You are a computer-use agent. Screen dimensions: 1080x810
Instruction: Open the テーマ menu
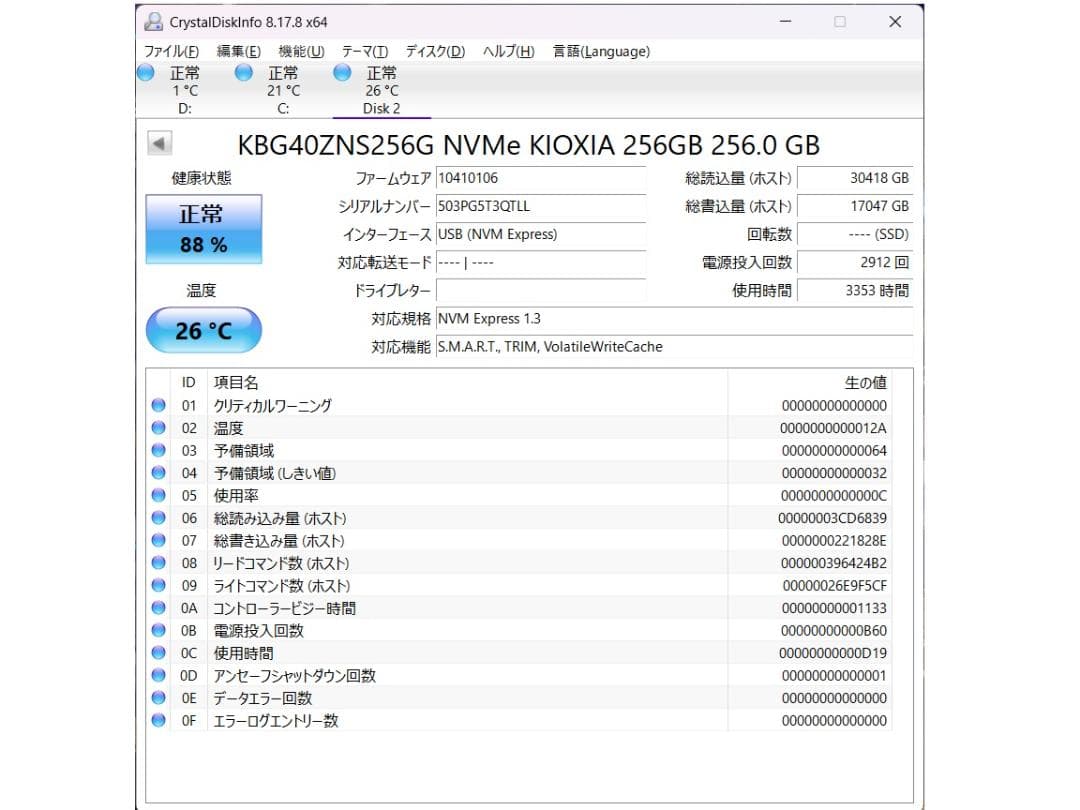tap(365, 51)
